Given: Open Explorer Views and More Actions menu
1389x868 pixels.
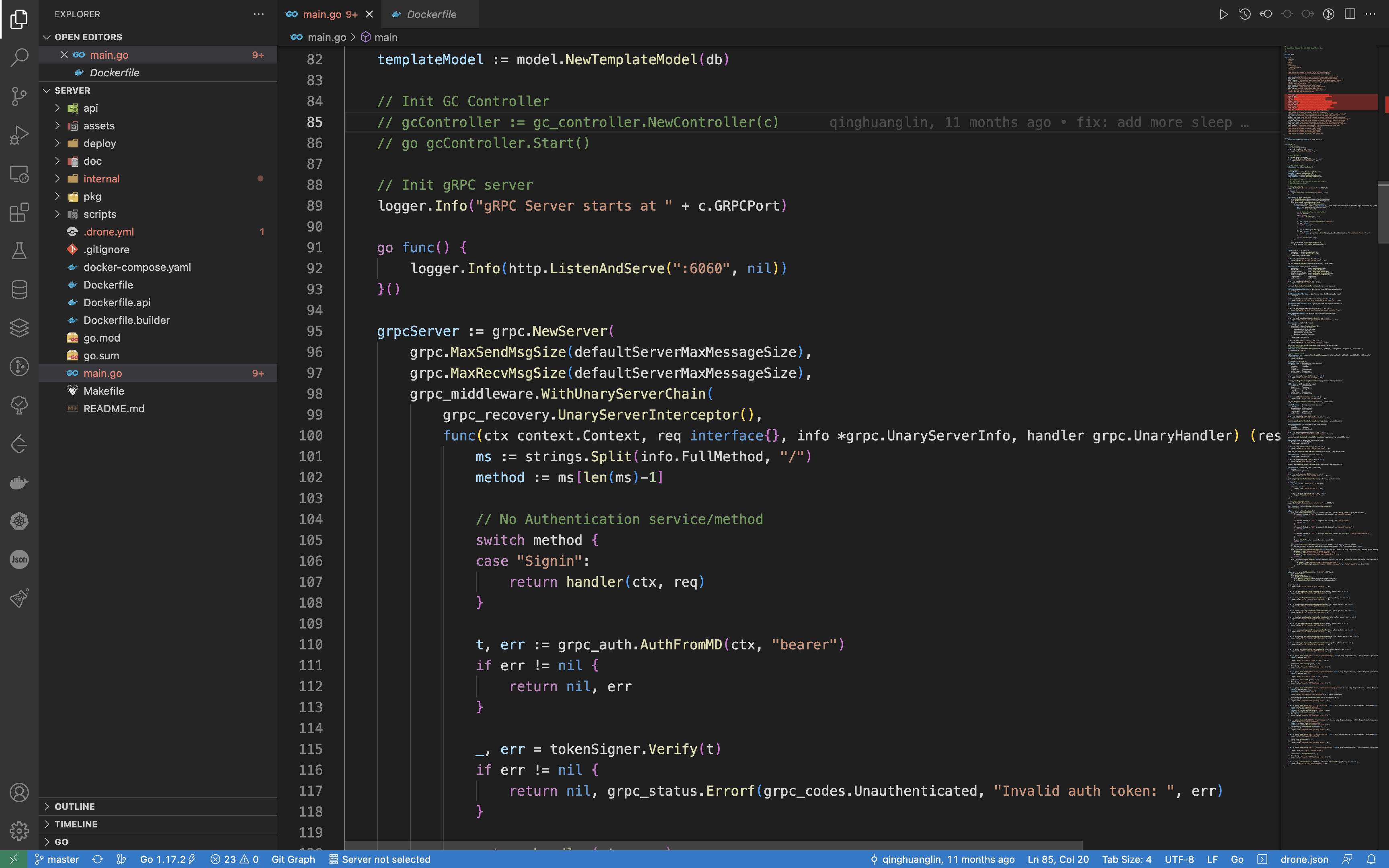Looking at the screenshot, I should pyautogui.click(x=259, y=14).
